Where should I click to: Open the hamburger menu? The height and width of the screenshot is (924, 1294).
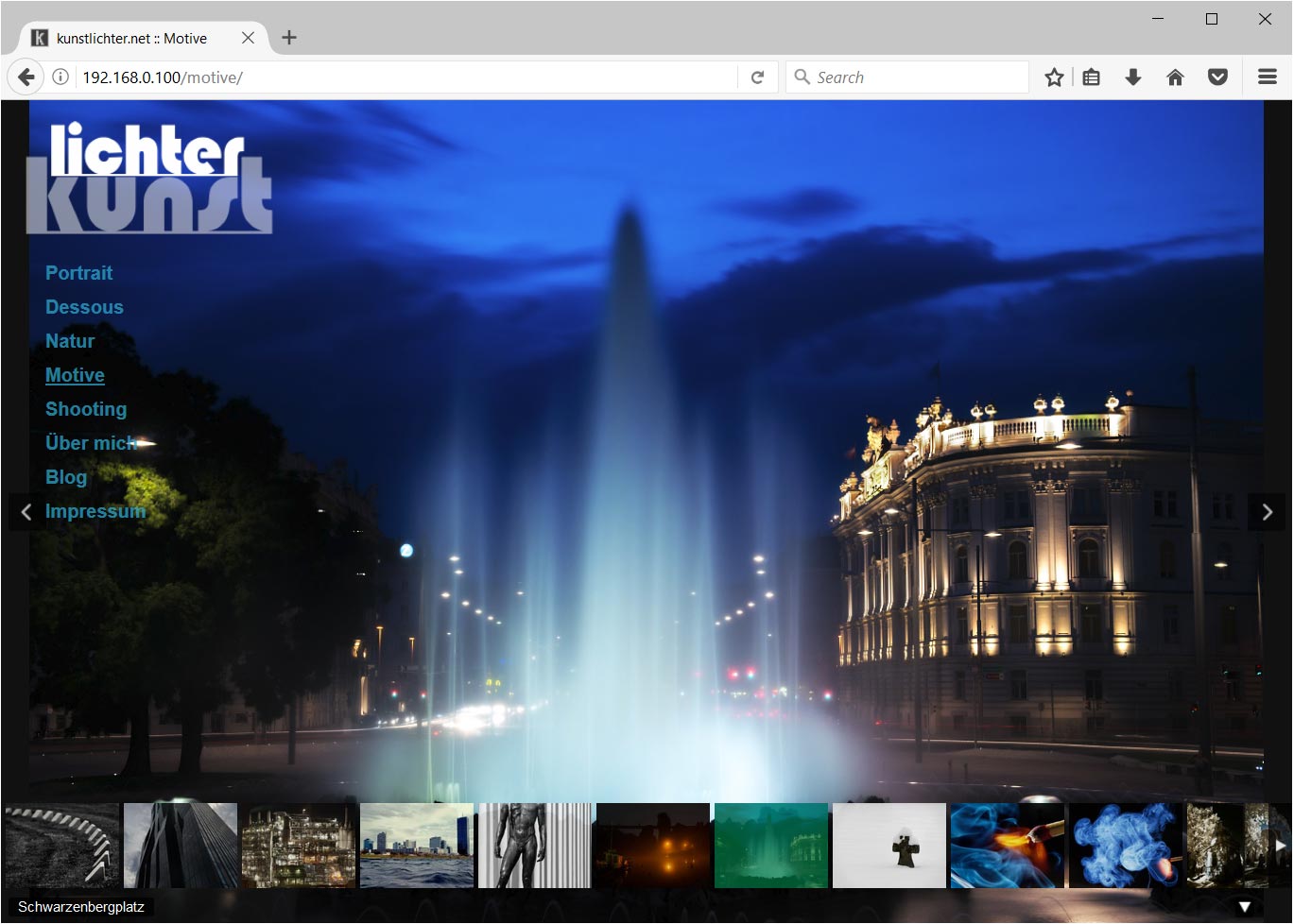pyautogui.click(x=1268, y=77)
